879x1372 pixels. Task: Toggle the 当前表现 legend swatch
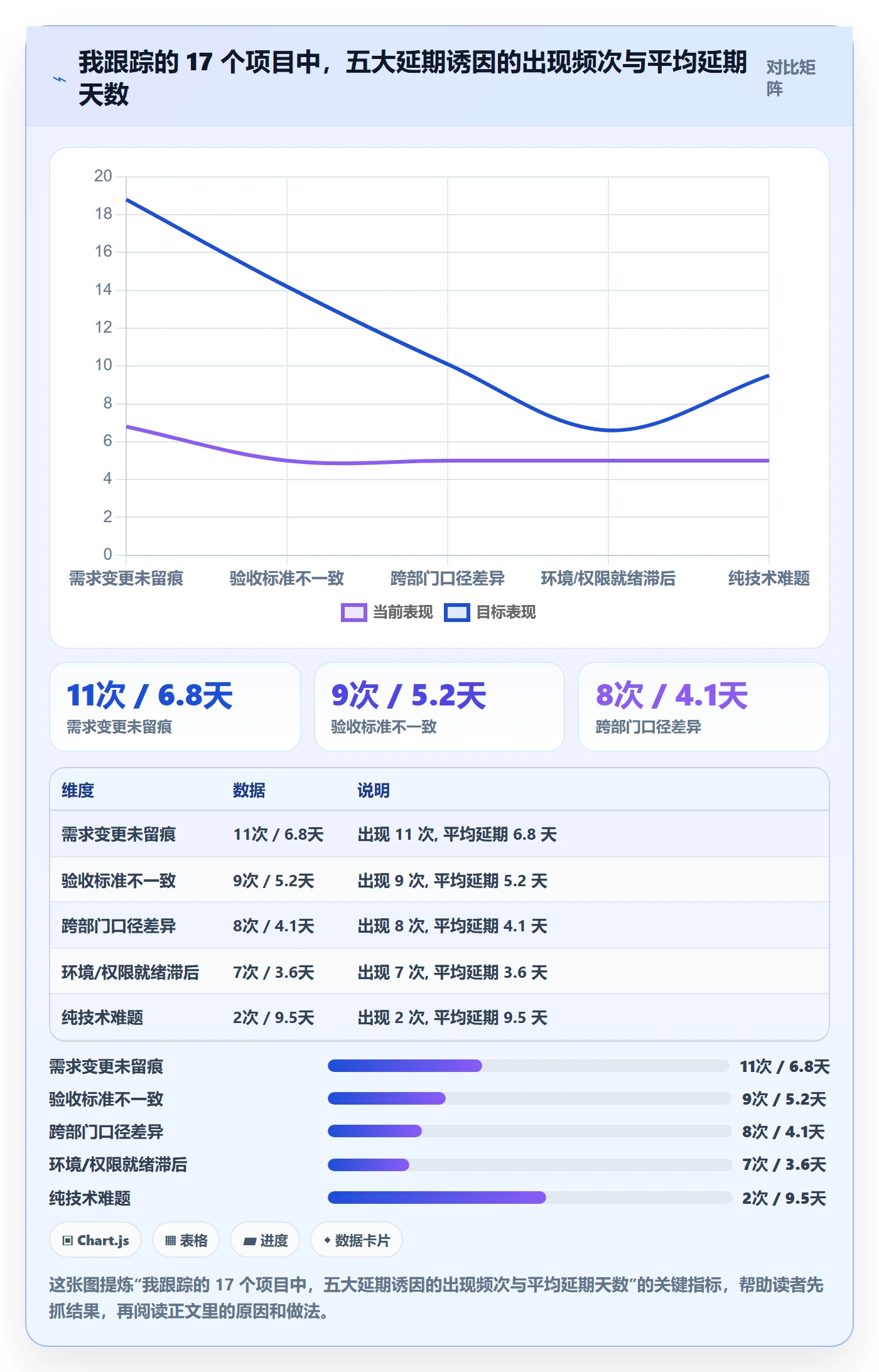tap(353, 613)
